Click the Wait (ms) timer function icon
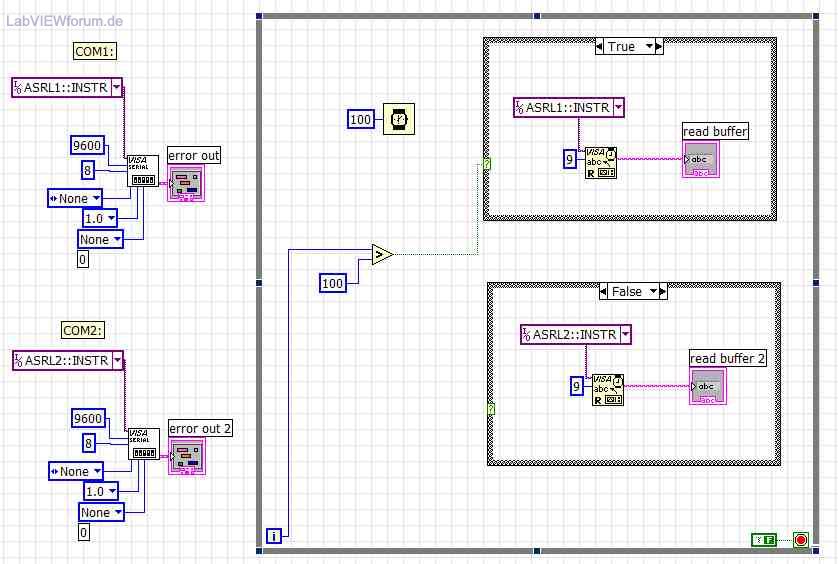 click(x=399, y=119)
